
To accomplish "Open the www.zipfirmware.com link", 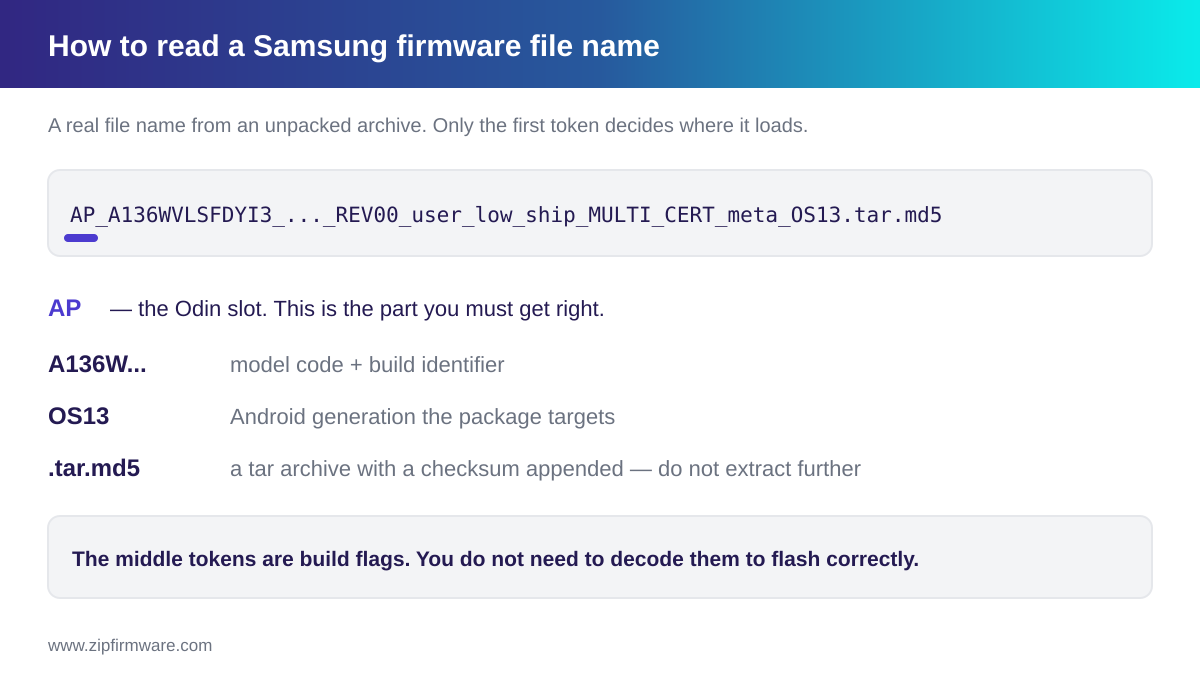I will coord(130,646).
